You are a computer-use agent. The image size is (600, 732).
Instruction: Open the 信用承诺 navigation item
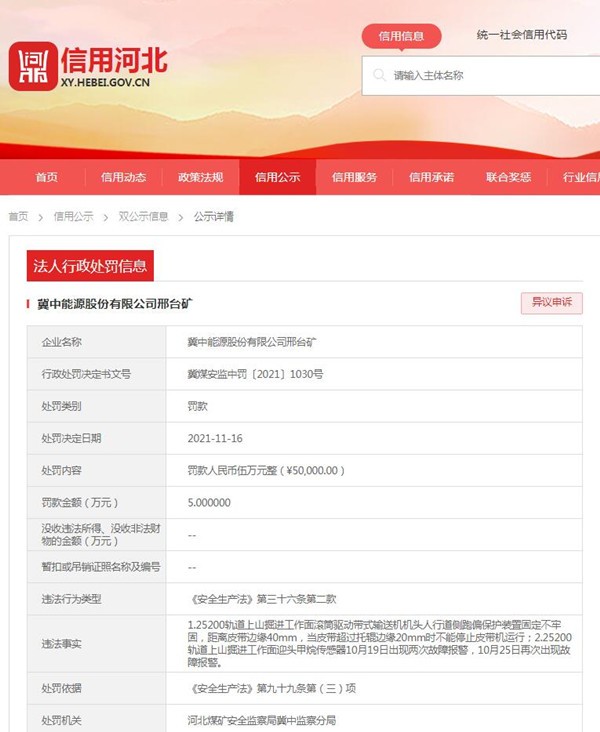[x=431, y=177]
